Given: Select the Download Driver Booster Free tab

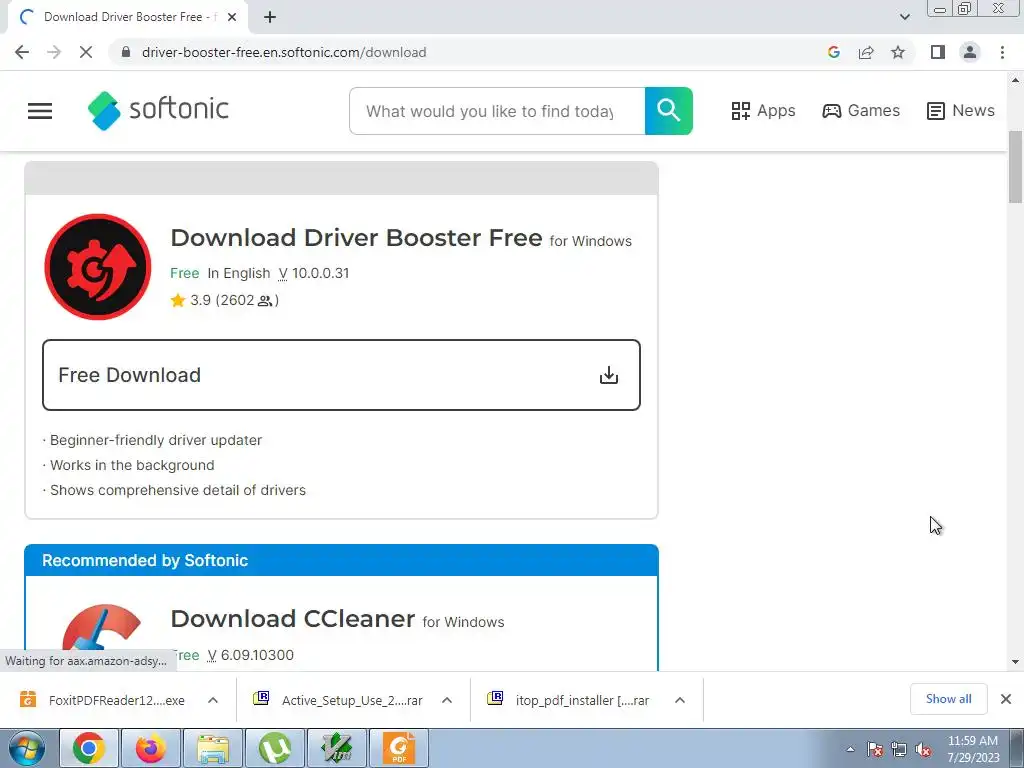Looking at the screenshot, I should tap(127, 17).
